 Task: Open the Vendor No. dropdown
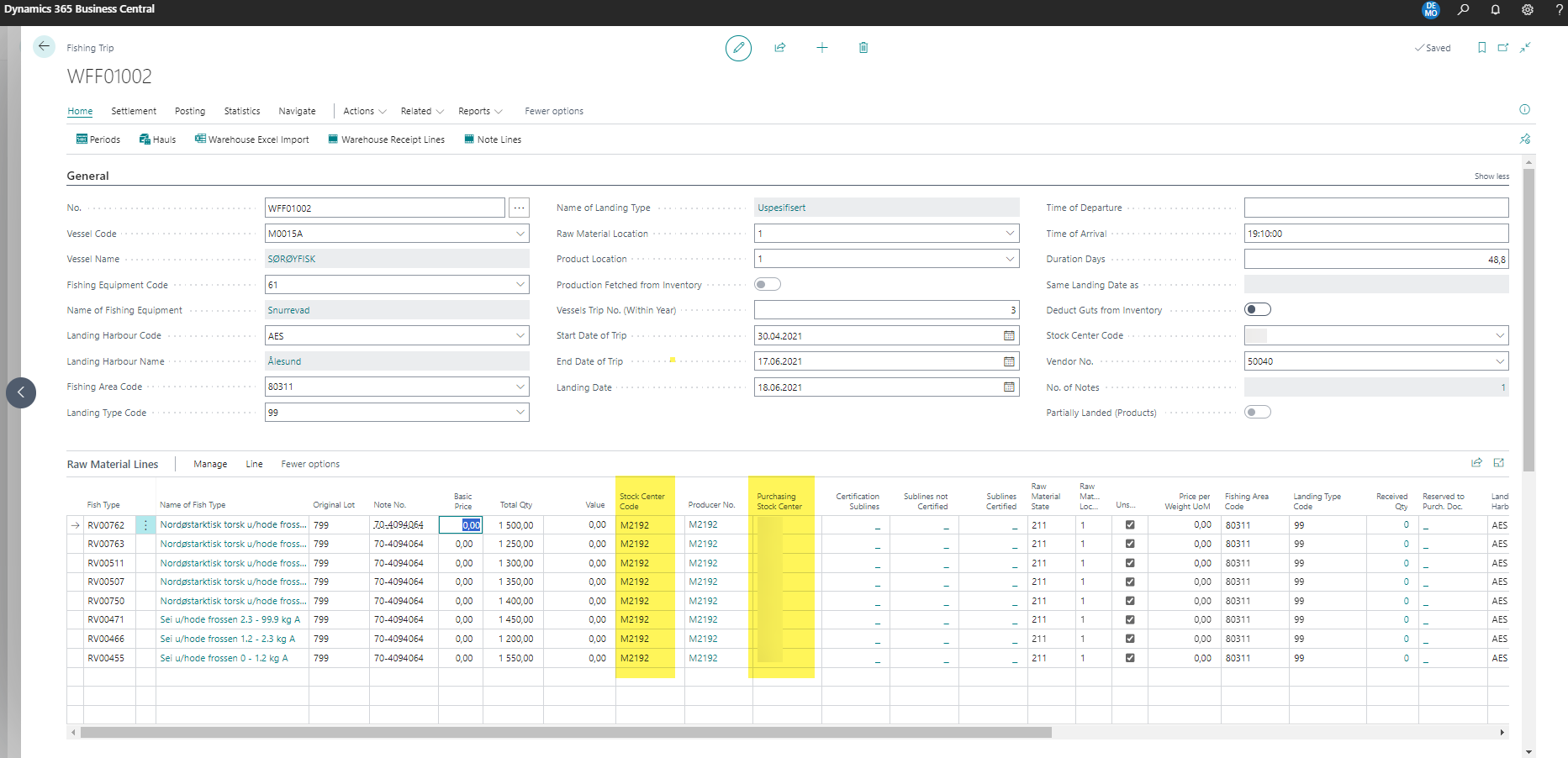pyautogui.click(x=1500, y=361)
